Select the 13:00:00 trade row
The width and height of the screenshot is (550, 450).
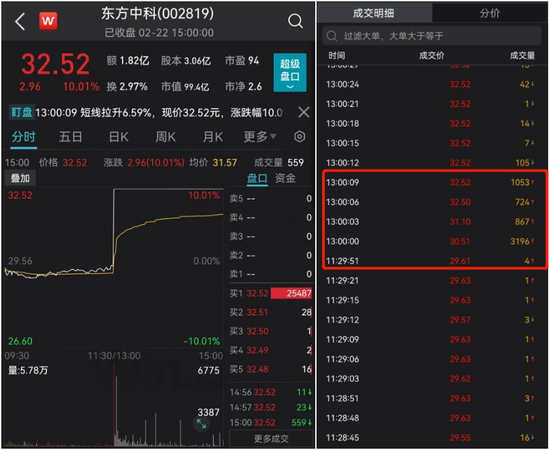[432, 241]
